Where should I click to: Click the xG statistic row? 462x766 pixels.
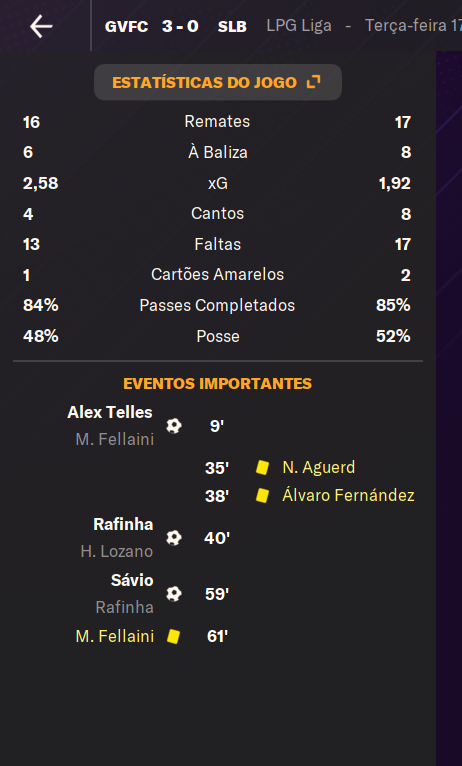[x=217, y=183]
